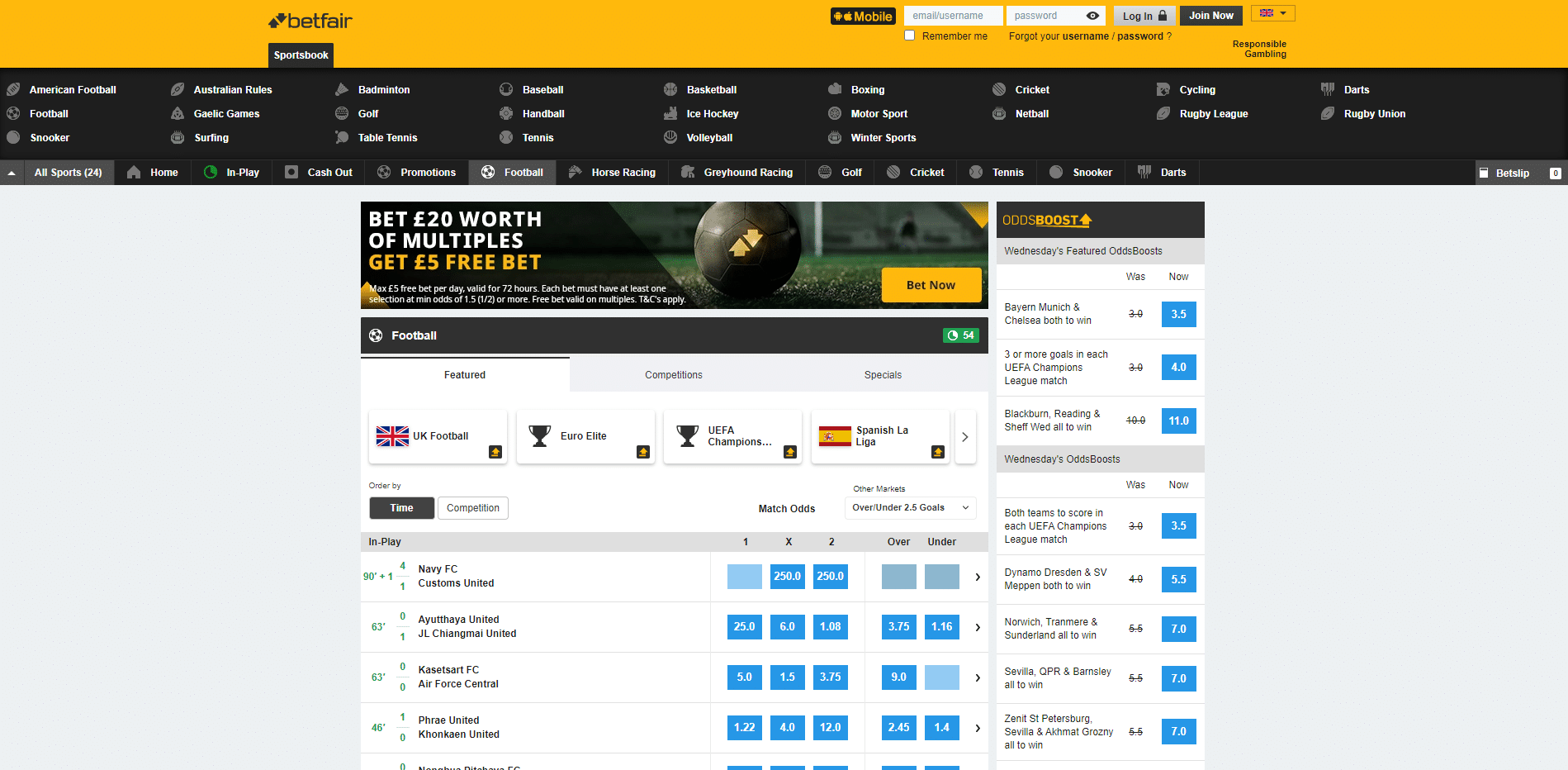Expand Navy FC vs Customs United markets
This screenshot has height=770, width=1568.
click(978, 577)
